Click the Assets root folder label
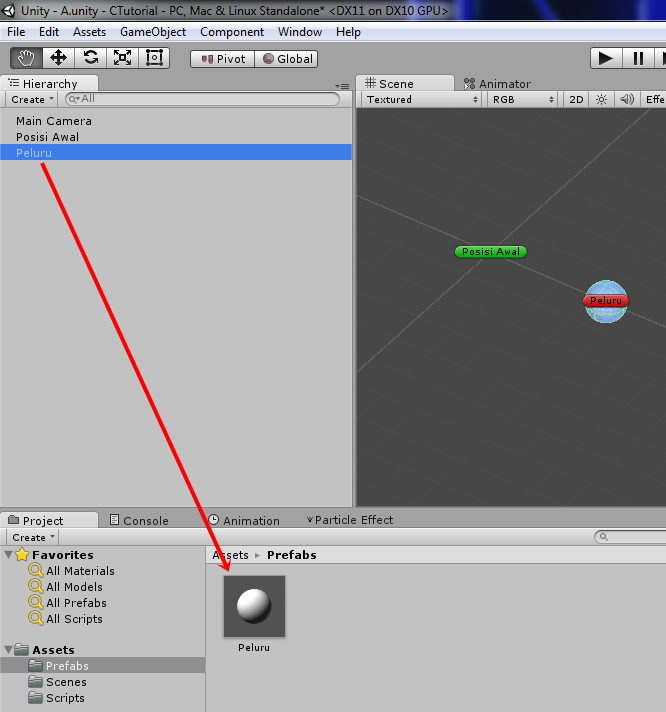 pyautogui.click(x=53, y=650)
